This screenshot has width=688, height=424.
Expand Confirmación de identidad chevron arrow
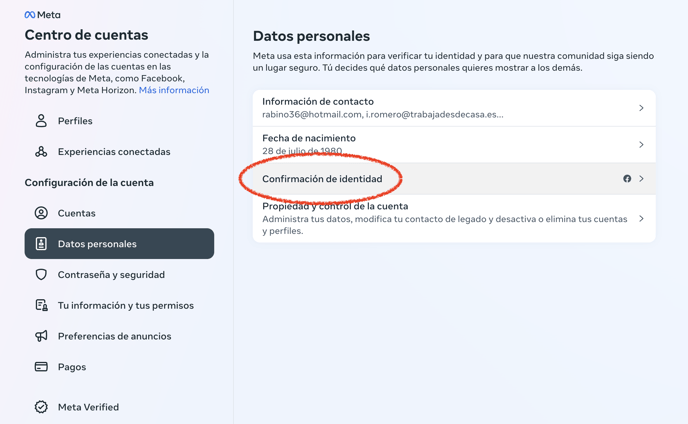[x=641, y=179]
